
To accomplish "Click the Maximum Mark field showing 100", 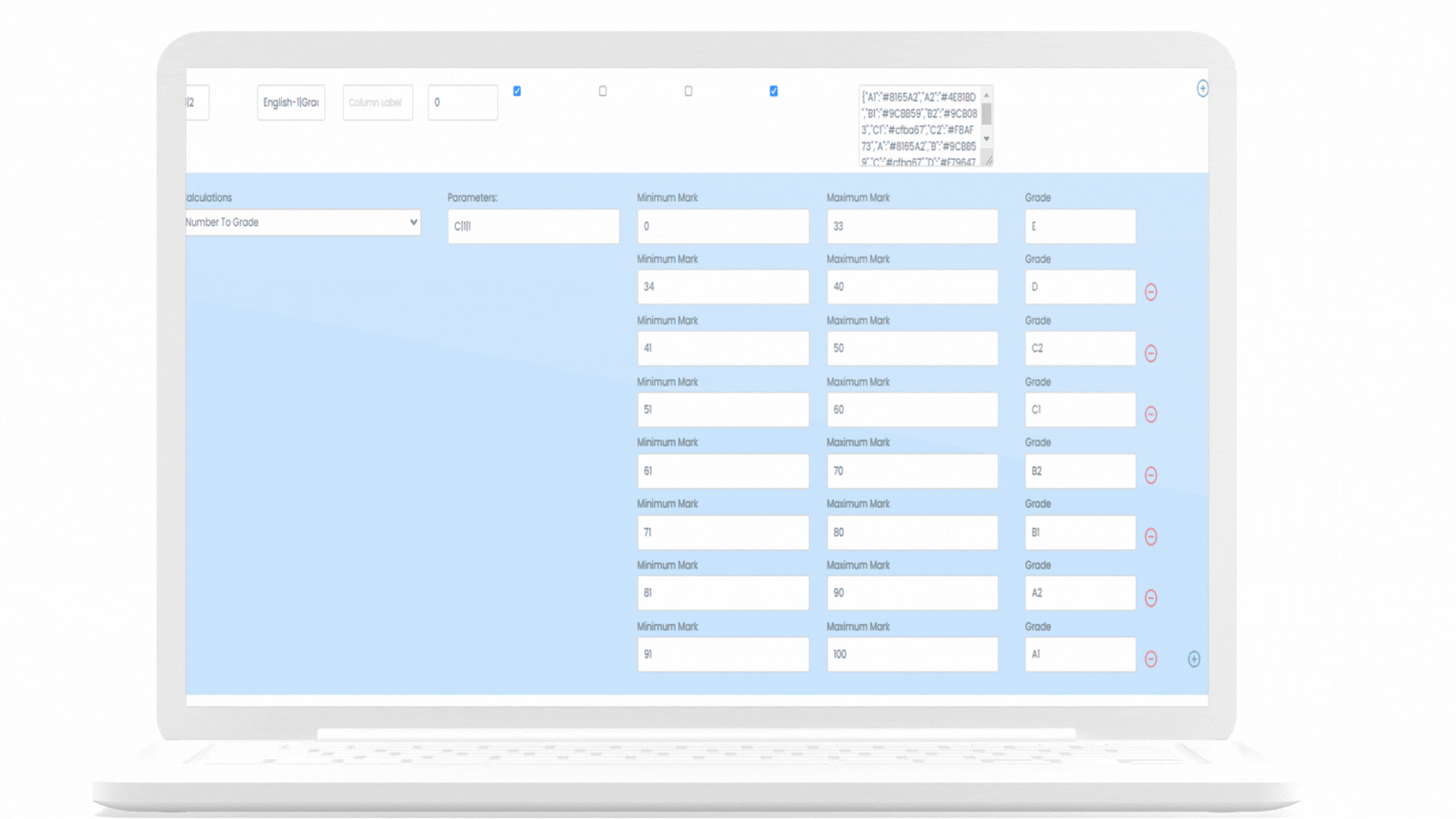I will tap(912, 654).
